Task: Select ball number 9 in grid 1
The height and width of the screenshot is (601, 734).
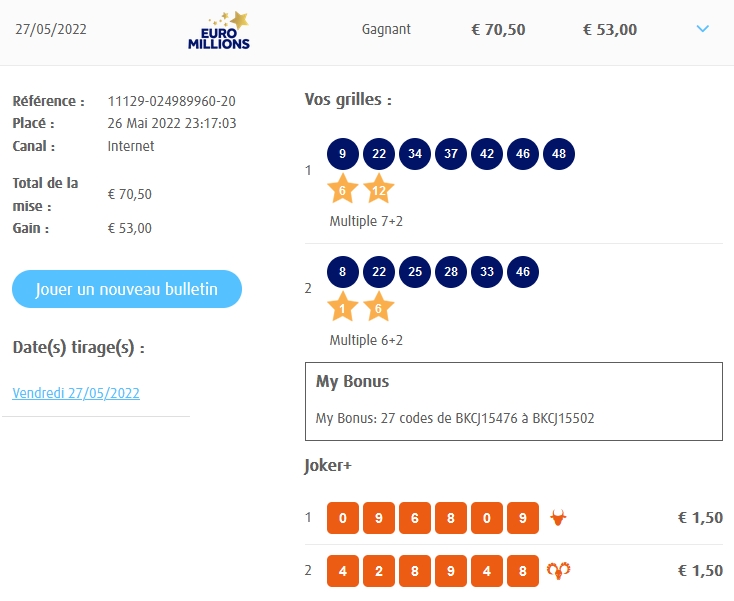Action: (343, 154)
